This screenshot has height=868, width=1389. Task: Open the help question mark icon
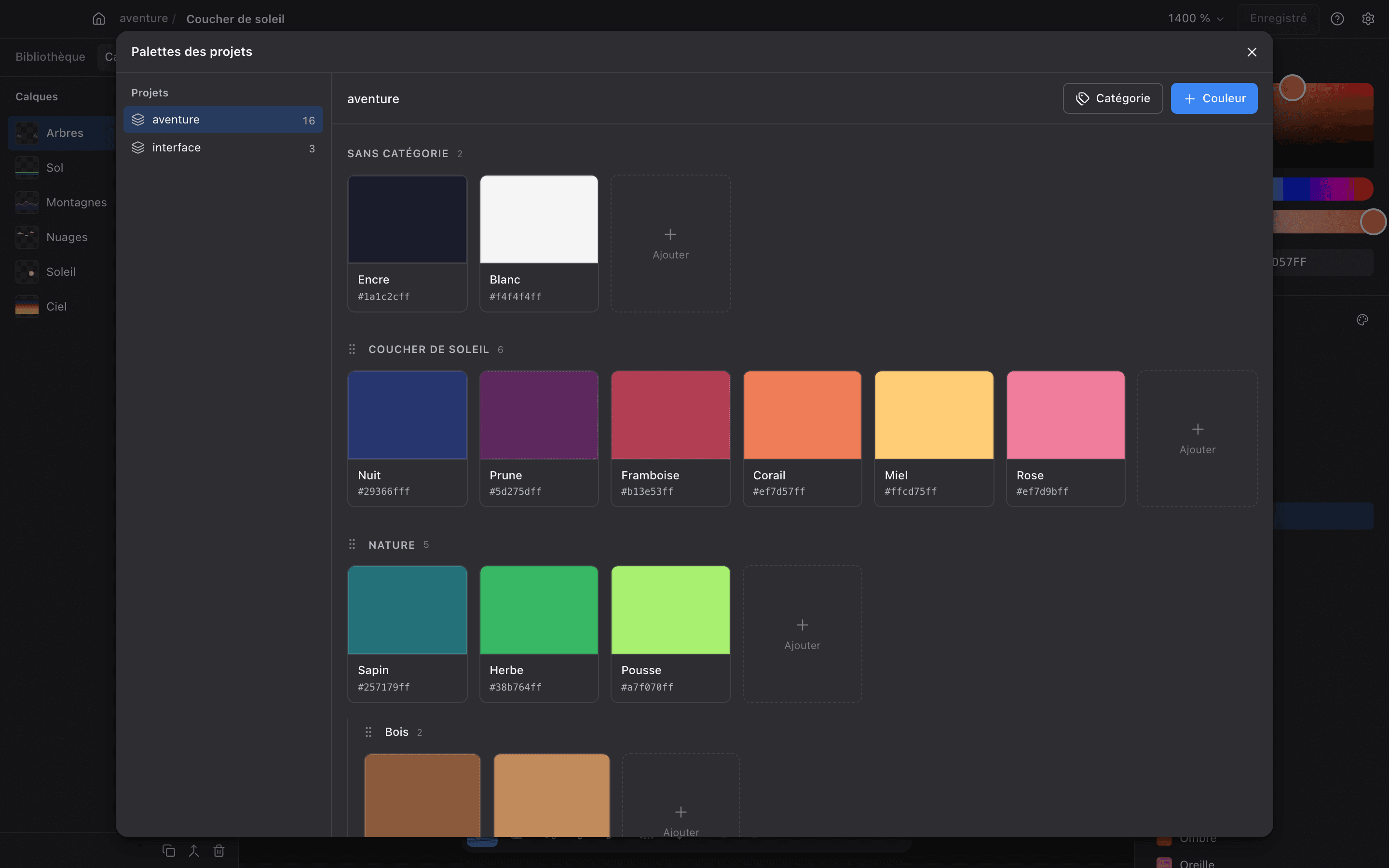coord(1337,19)
